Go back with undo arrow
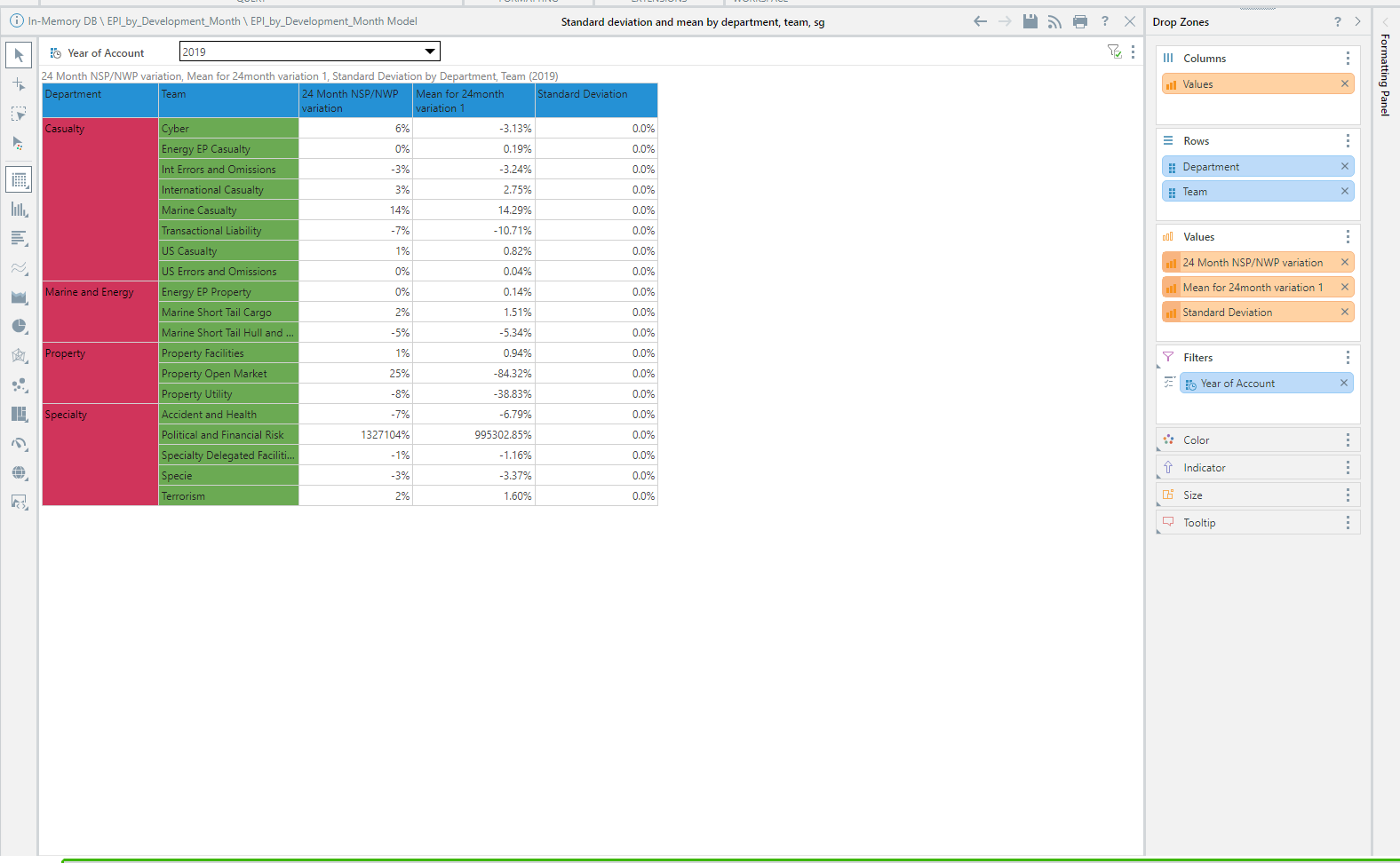Viewport: 1400px width, 863px height. [x=980, y=21]
